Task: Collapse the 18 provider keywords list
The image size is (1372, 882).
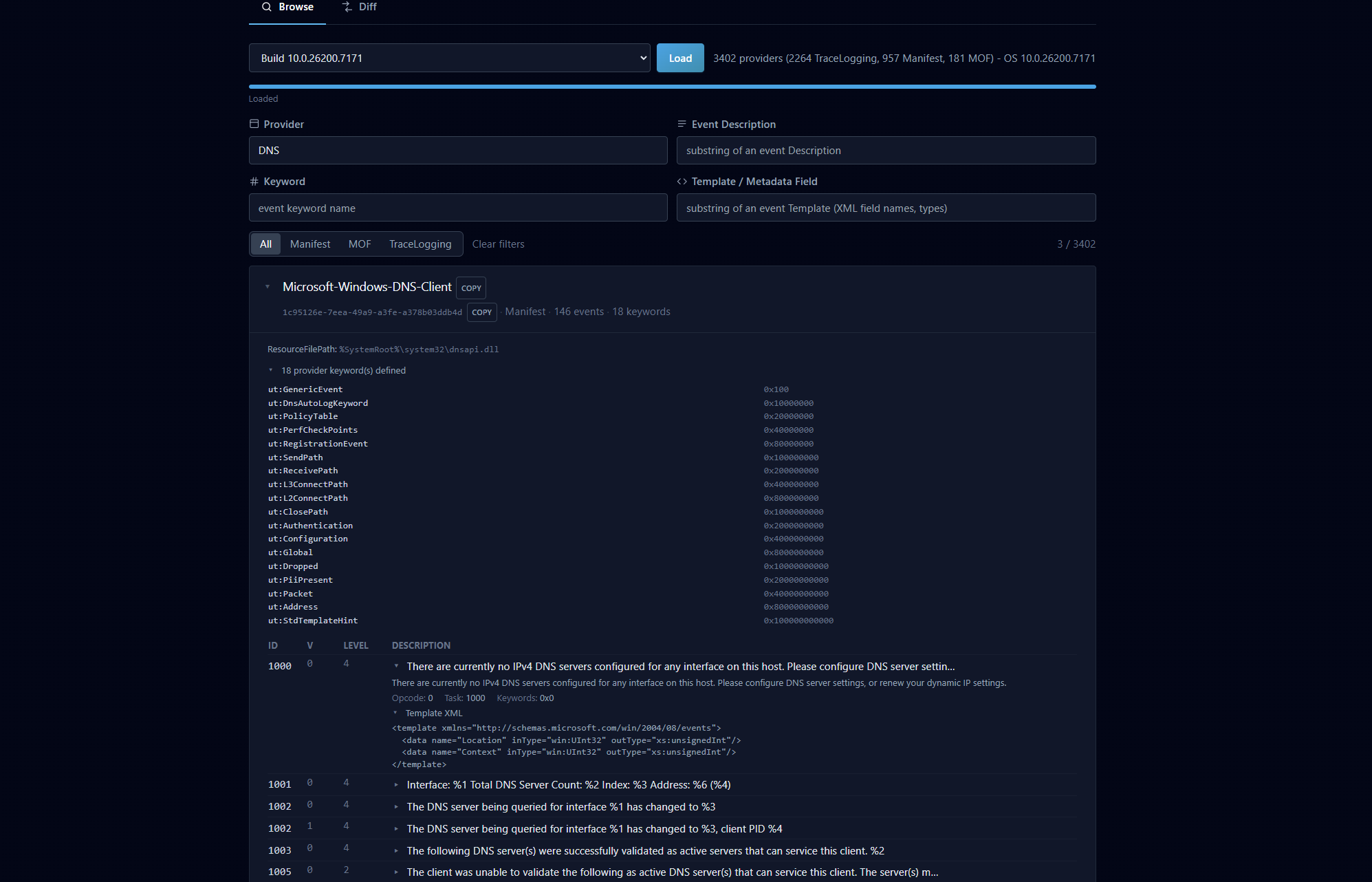Action: point(271,371)
